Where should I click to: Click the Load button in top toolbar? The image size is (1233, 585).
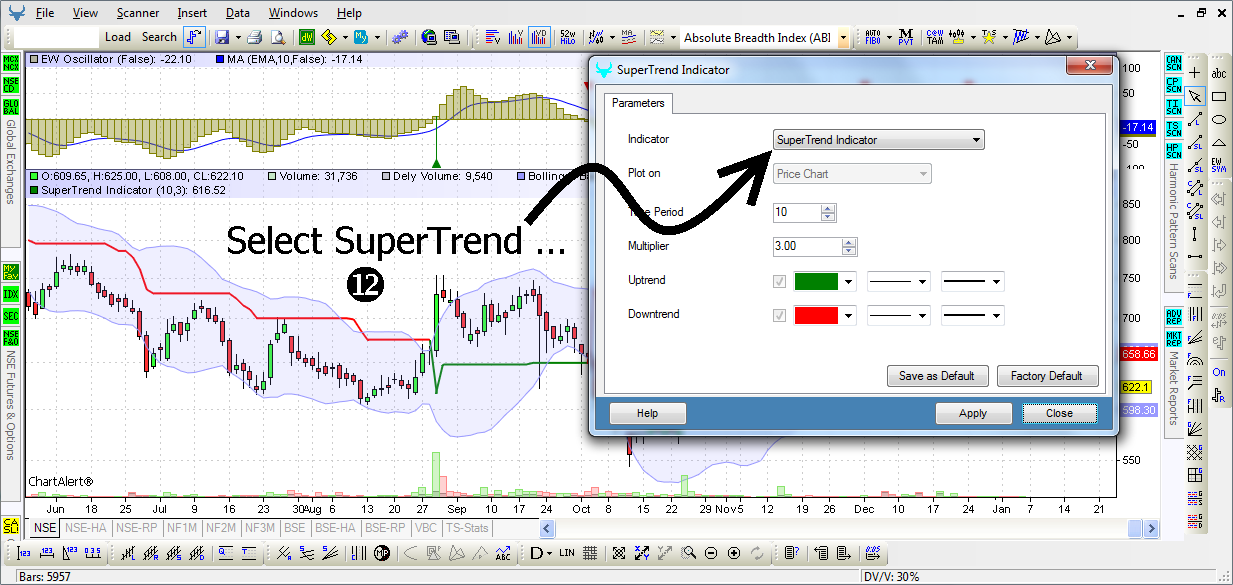point(118,37)
